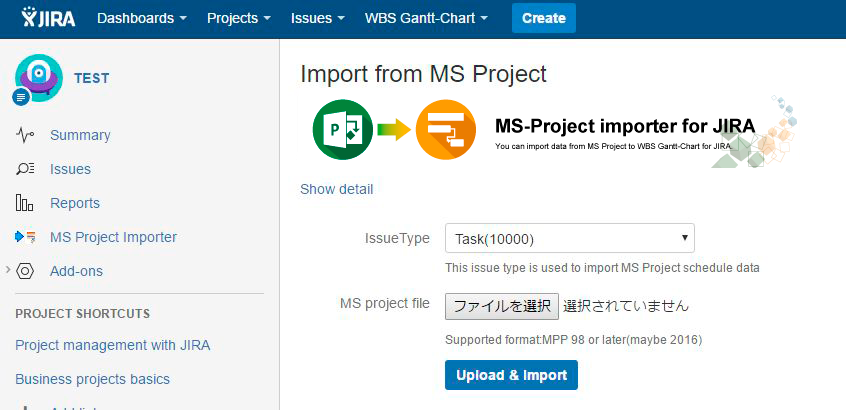The image size is (846, 410).
Task: Click the green MS Project logo
Action: click(343, 129)
